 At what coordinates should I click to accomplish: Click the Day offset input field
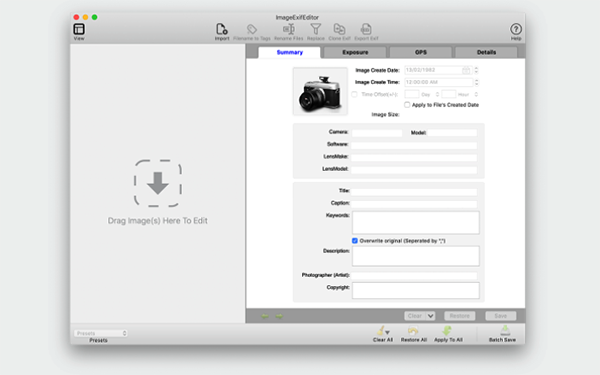(412, 94)
